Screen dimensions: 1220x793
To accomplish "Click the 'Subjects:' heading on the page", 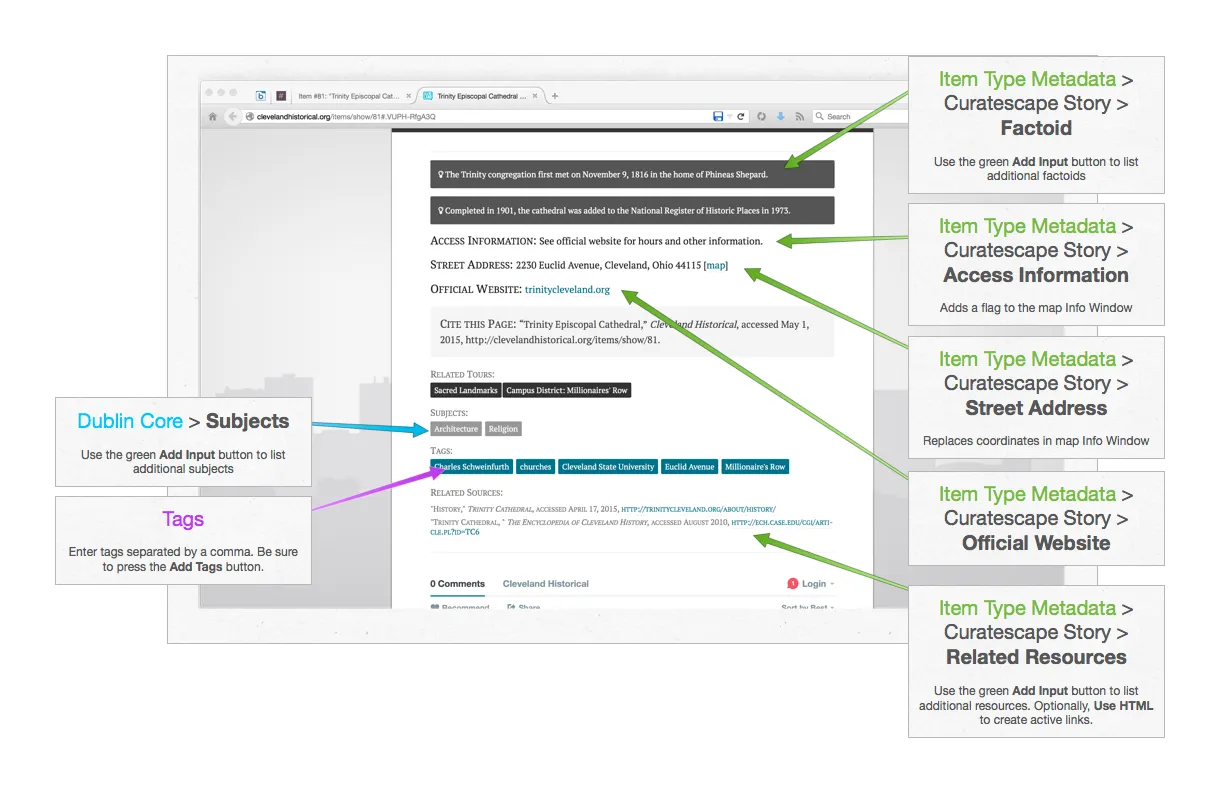I will (449, 413).
